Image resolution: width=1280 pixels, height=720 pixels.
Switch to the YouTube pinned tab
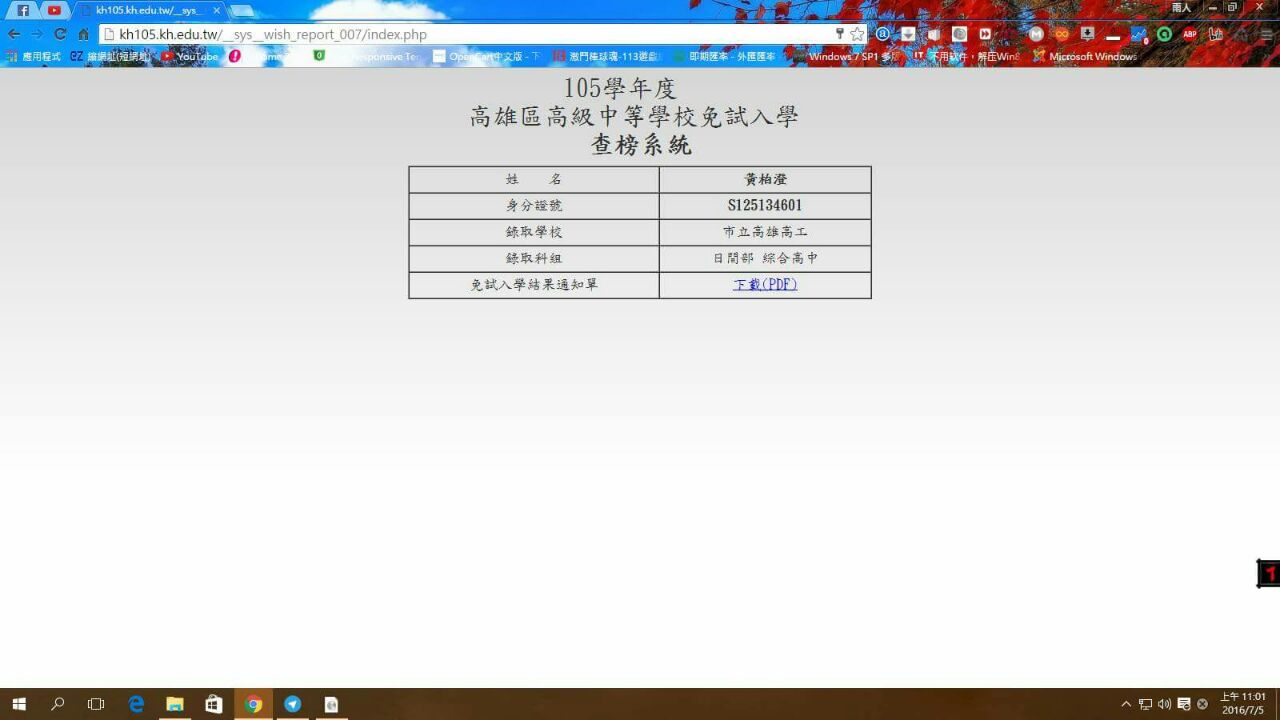coord(54,10)
